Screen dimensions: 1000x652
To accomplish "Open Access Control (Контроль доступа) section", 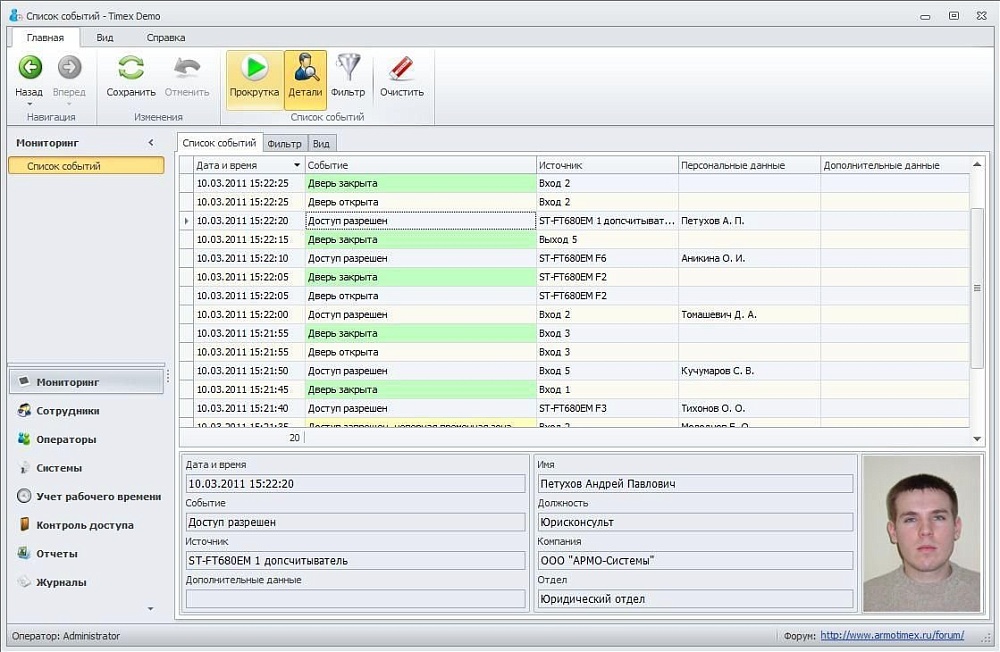I will pyautogui.click(x=84, y=525).
